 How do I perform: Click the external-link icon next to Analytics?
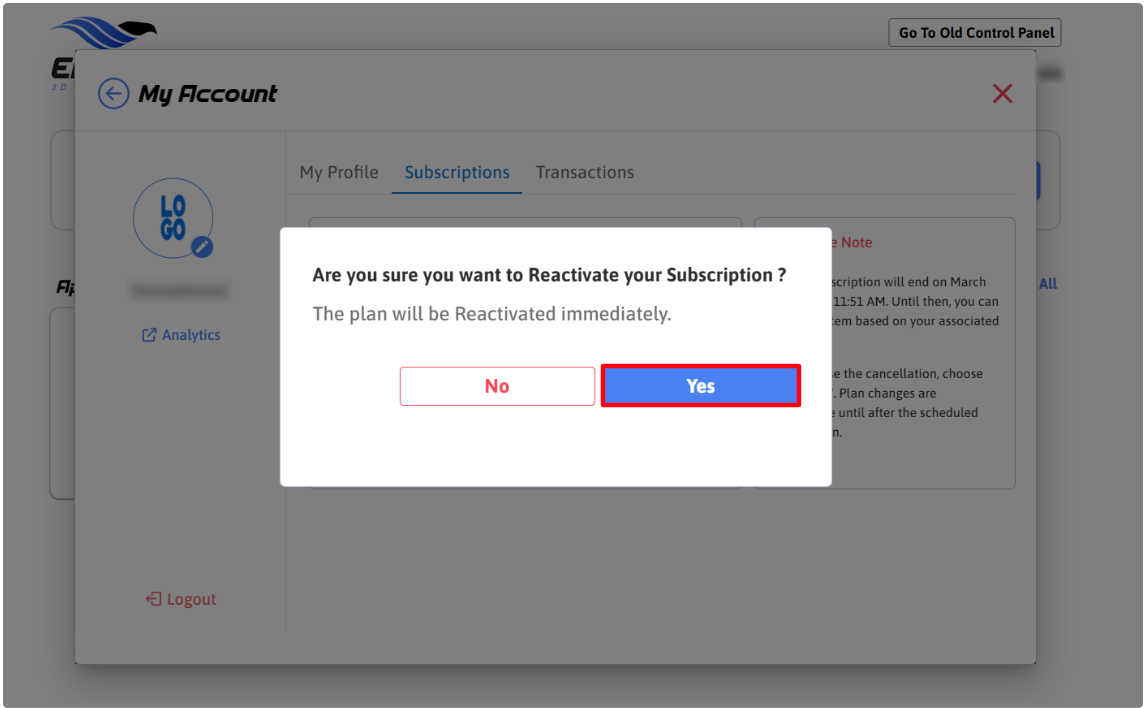click(x=149, y=335)
